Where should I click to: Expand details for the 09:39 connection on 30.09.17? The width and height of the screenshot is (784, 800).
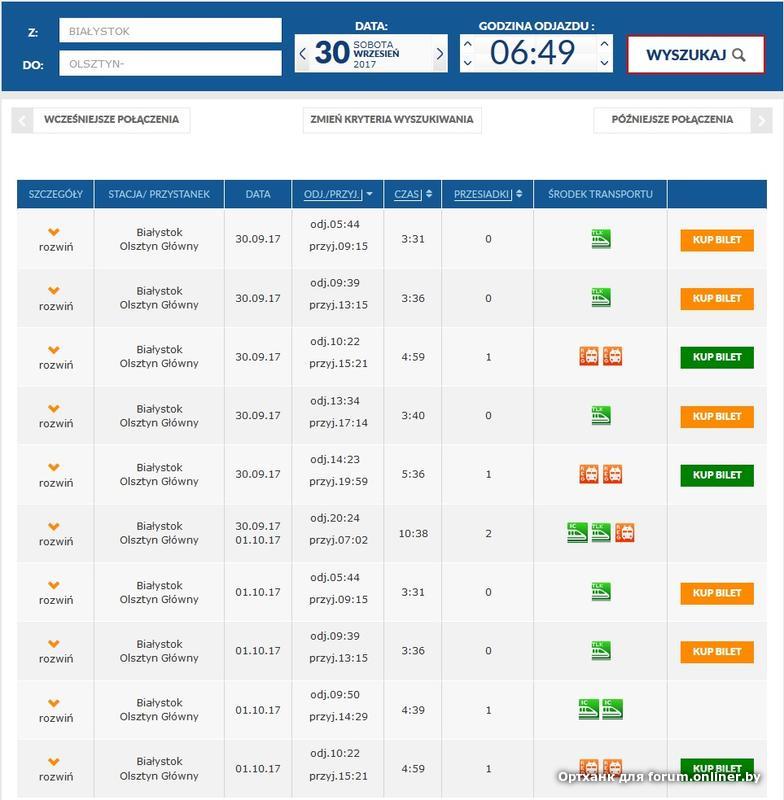click(55, 298)
